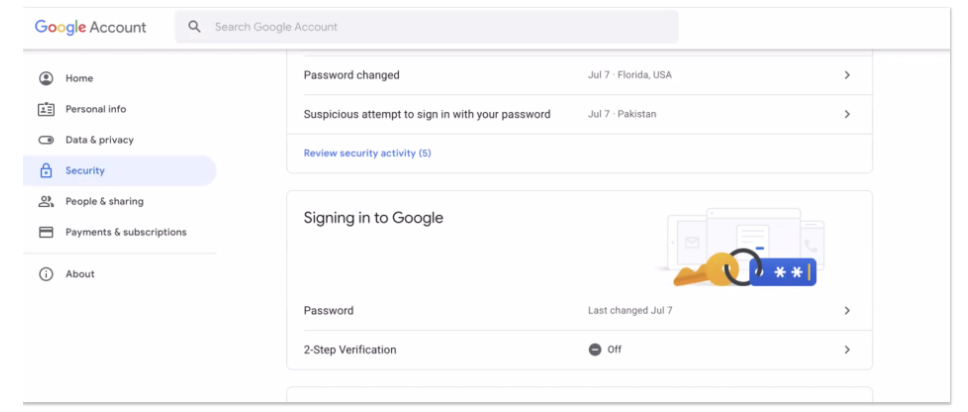
Task: Expand the suspicious sign-in attempt chevron
Action: tap(846, 114)
